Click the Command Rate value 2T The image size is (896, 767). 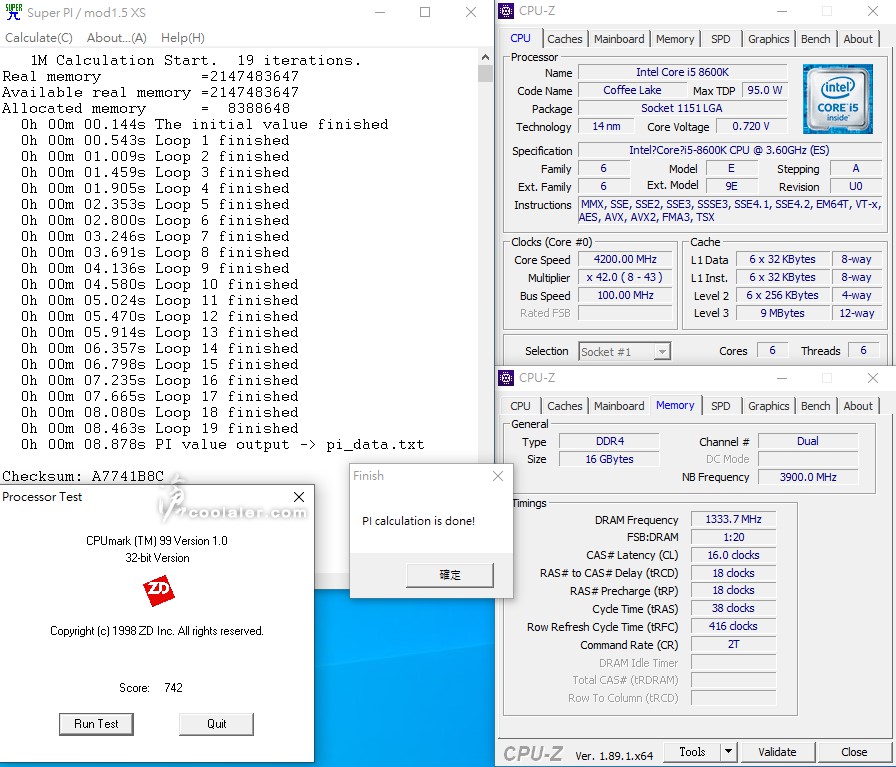coord(733,645)
